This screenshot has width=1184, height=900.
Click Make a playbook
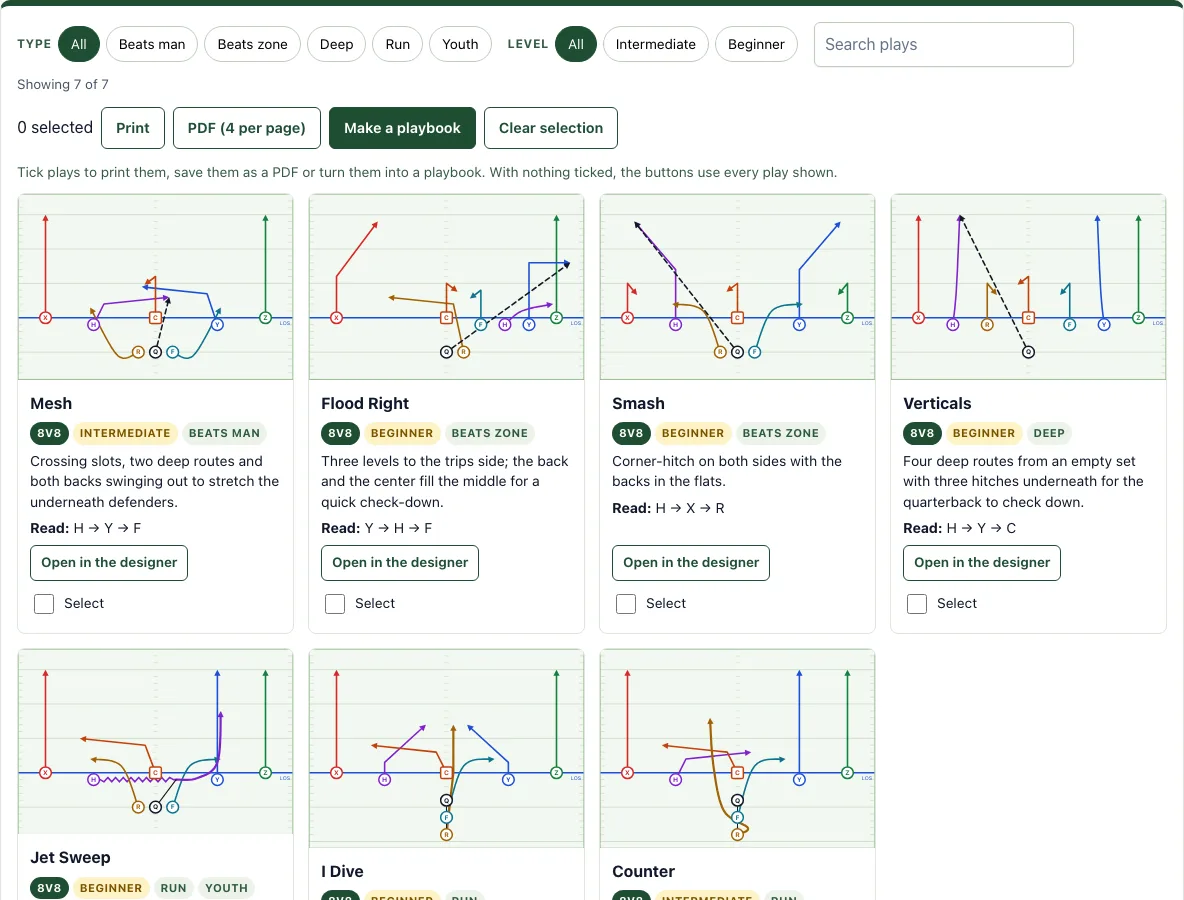(x=402, y=128)
